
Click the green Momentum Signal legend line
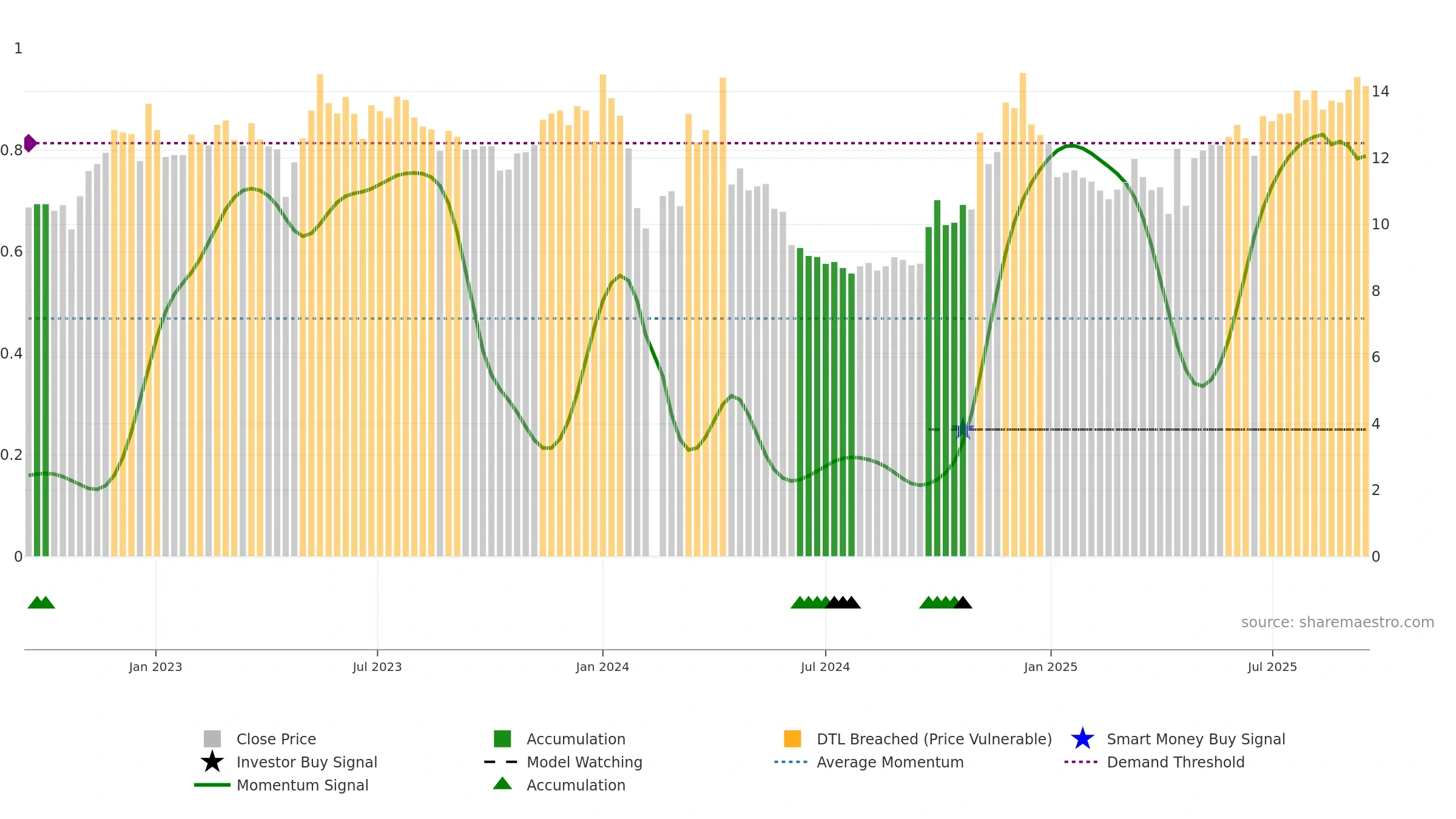pyautogui.click(x=212, y=785)
